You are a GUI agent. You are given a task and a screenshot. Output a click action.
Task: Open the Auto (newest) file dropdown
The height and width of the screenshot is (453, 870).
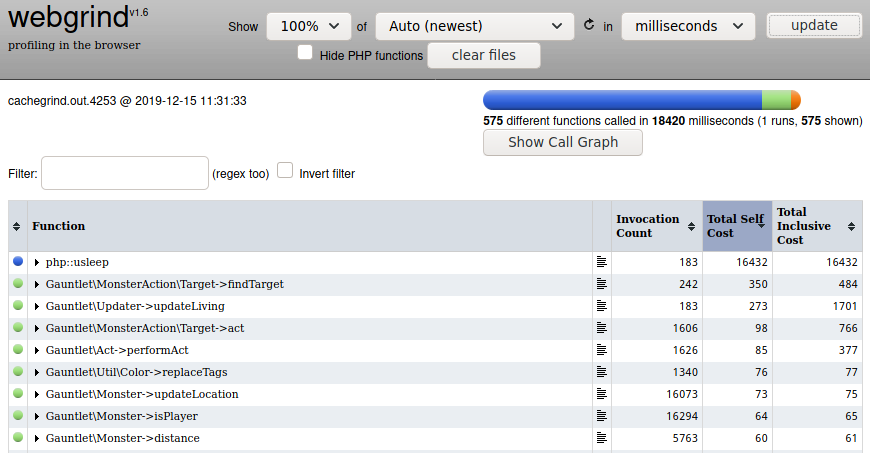click(x=474, y=26)
